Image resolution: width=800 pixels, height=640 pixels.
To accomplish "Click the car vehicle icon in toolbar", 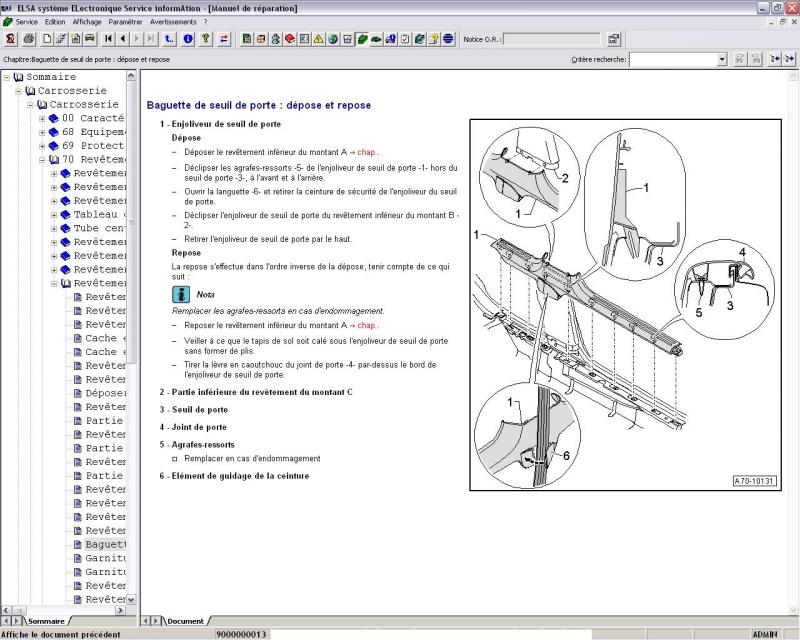I will 90,39.
